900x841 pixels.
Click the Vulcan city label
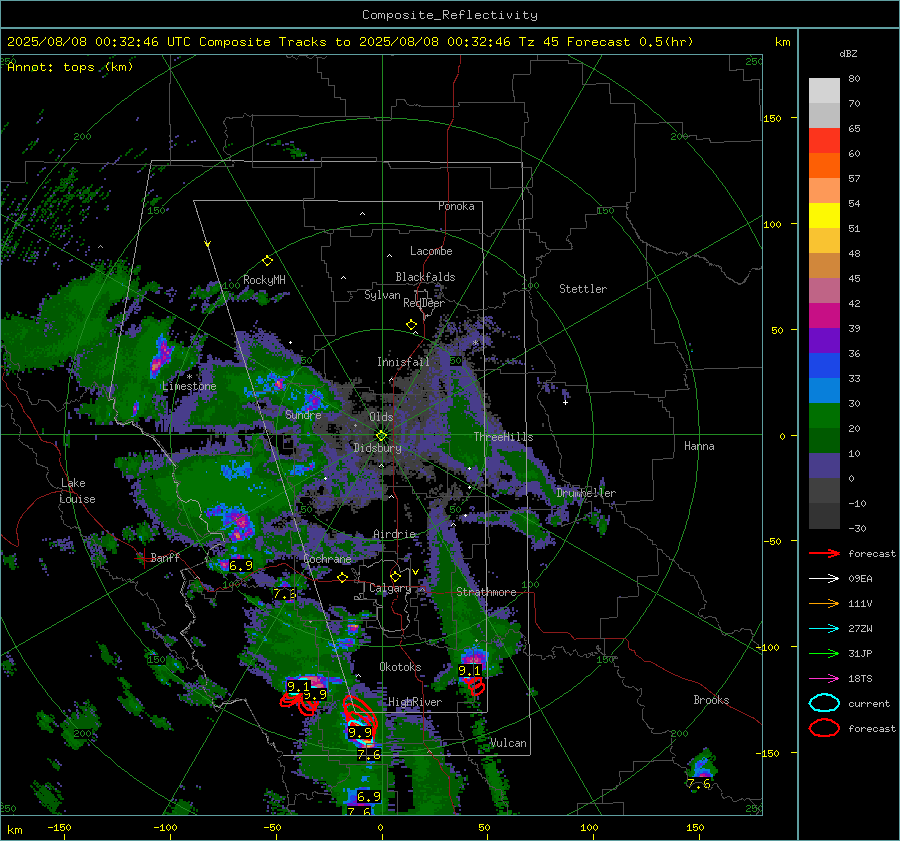508,743
